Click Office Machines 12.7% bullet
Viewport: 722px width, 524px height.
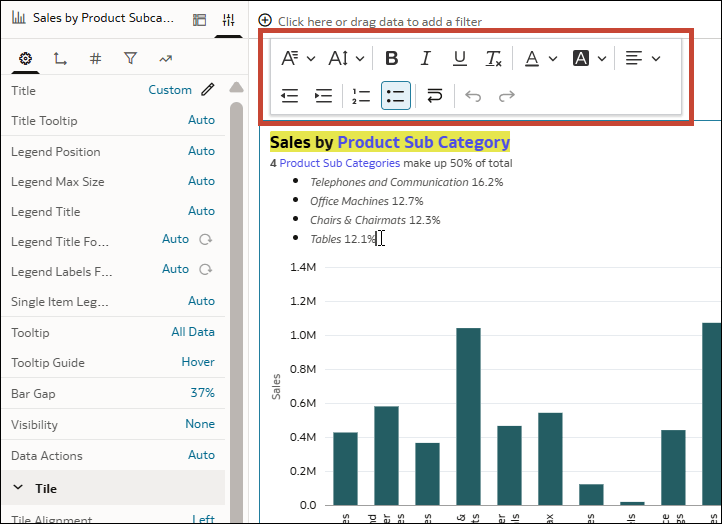pyautogui.click(x=367, y=201)
